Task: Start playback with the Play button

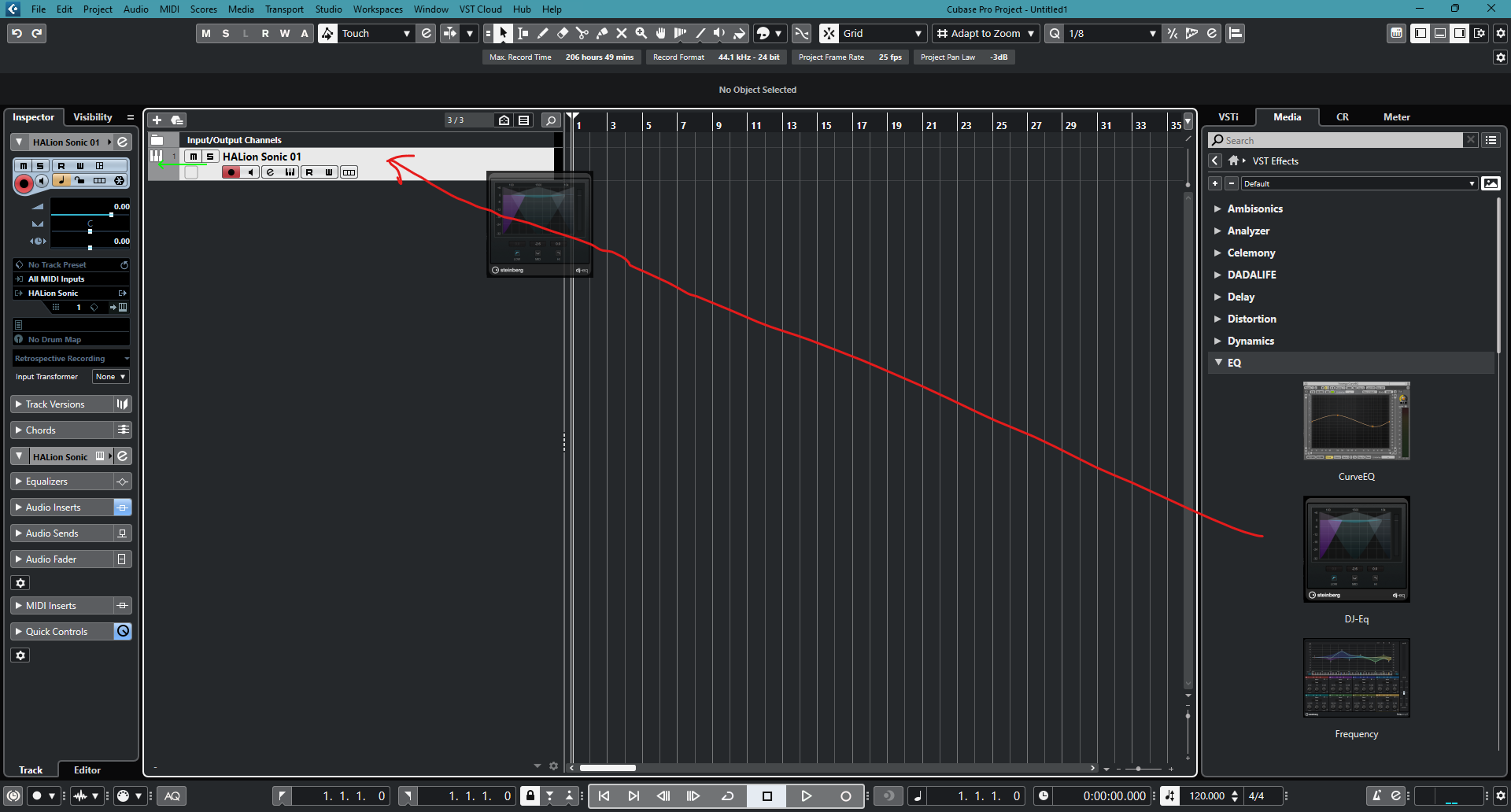Action: 807,795
